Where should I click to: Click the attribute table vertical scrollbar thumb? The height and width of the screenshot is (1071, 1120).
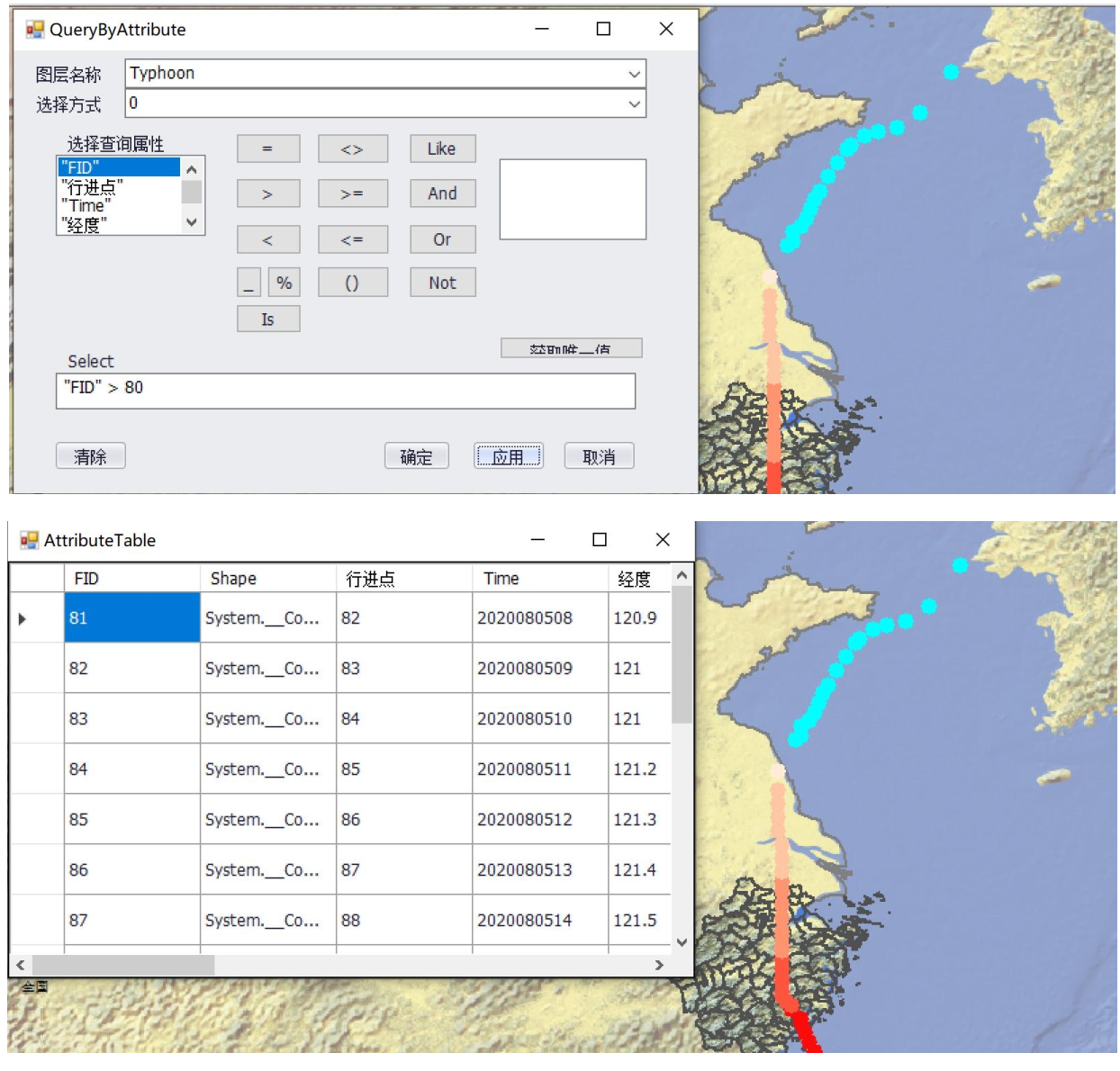click(682, 655)
